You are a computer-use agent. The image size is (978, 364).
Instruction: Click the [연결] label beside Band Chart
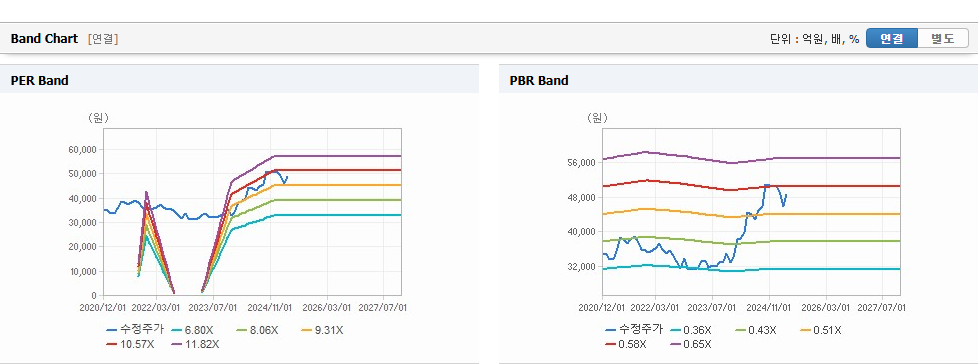[103, 39]
